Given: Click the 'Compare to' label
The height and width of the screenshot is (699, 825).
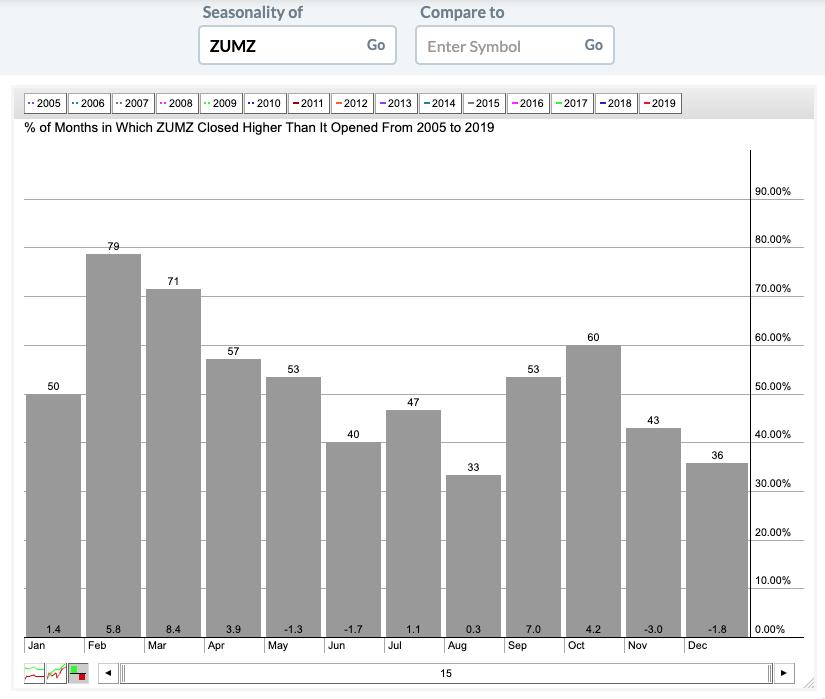Looking at the screenshot, I should click(462, 12).
